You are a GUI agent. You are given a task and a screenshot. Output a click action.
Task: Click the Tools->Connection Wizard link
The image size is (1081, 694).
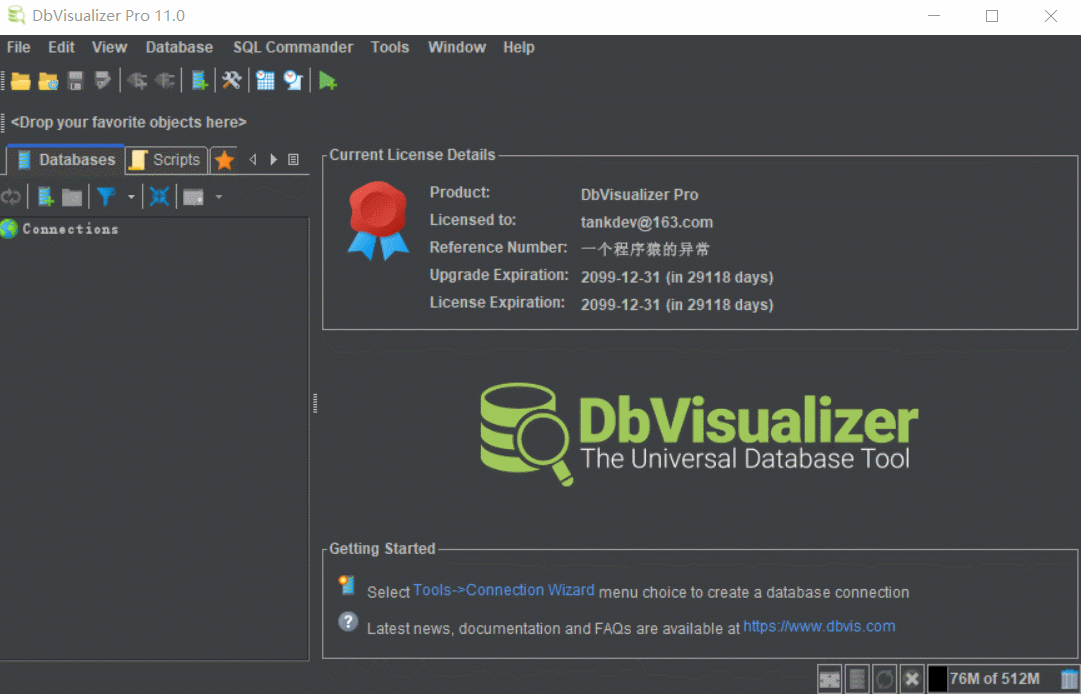pyautogui.click(x=503, y=590)
